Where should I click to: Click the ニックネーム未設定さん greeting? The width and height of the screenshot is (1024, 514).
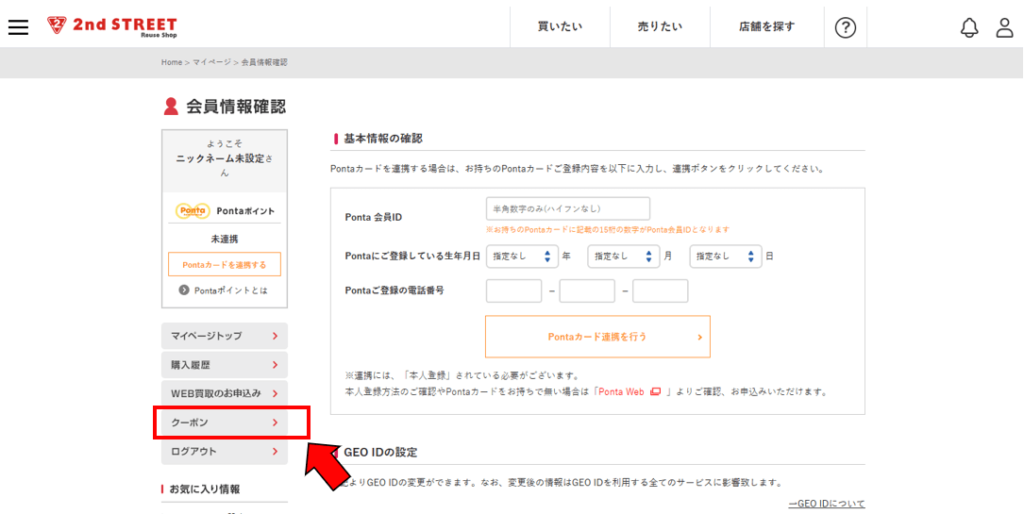coord(224,165)
